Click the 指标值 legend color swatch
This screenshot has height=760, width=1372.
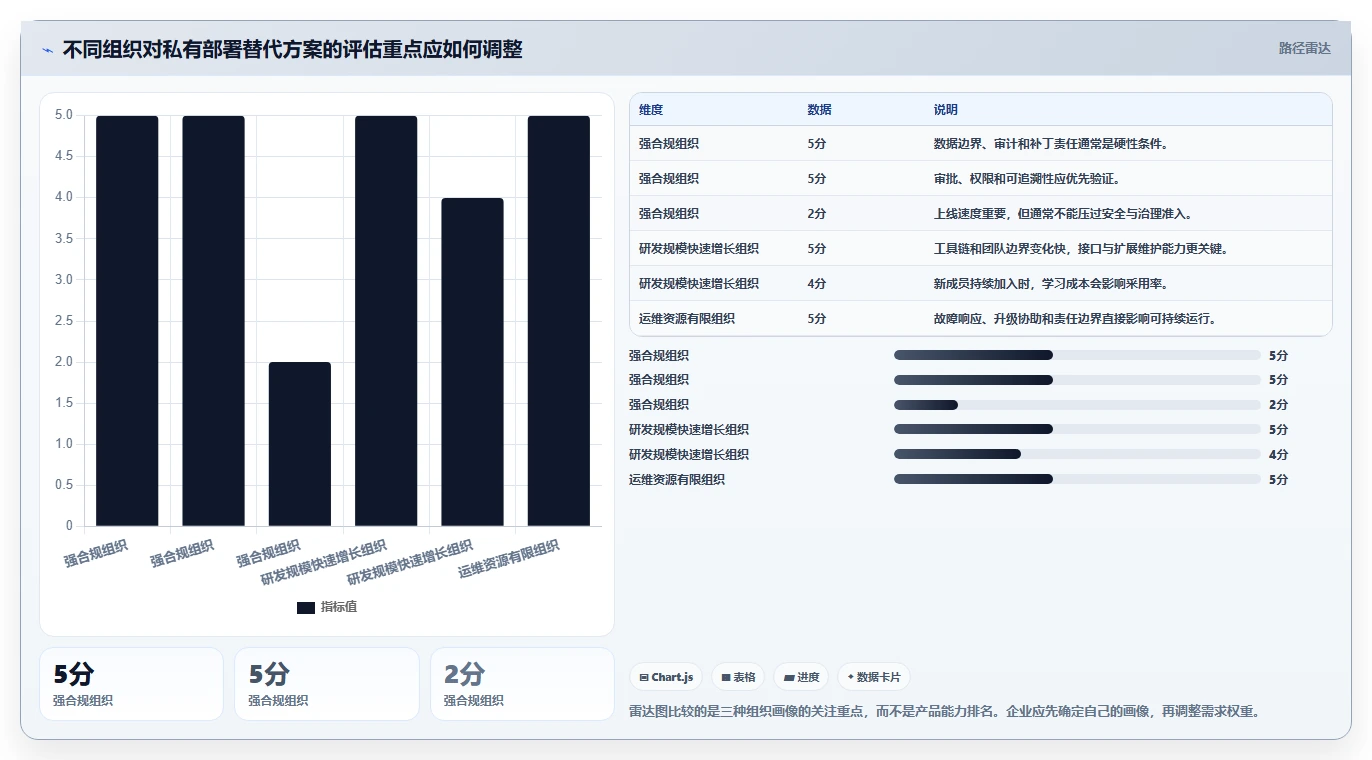pyautogui.click(x=306, y=608)
